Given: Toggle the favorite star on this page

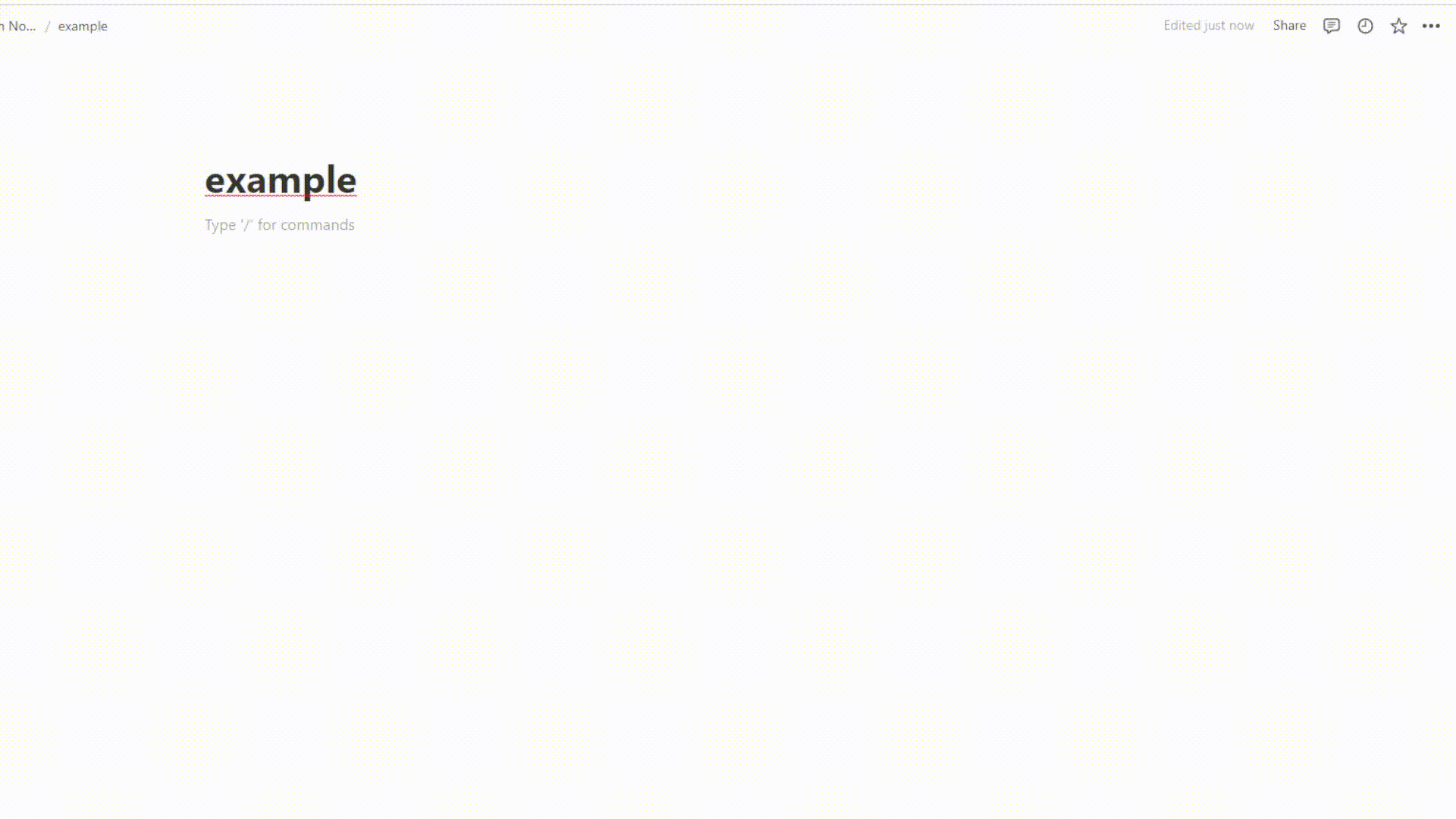Looking at the screenshot, I should (x=1398, y=26).
